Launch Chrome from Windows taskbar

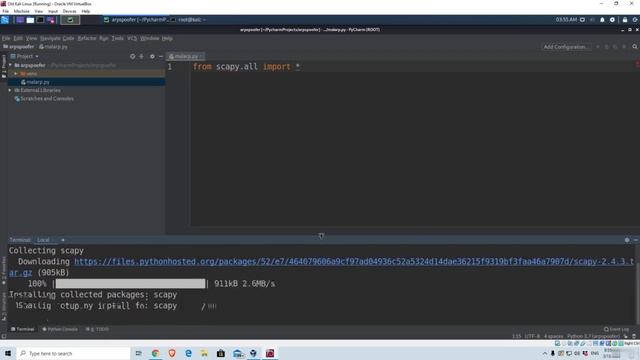coord(156,353)
